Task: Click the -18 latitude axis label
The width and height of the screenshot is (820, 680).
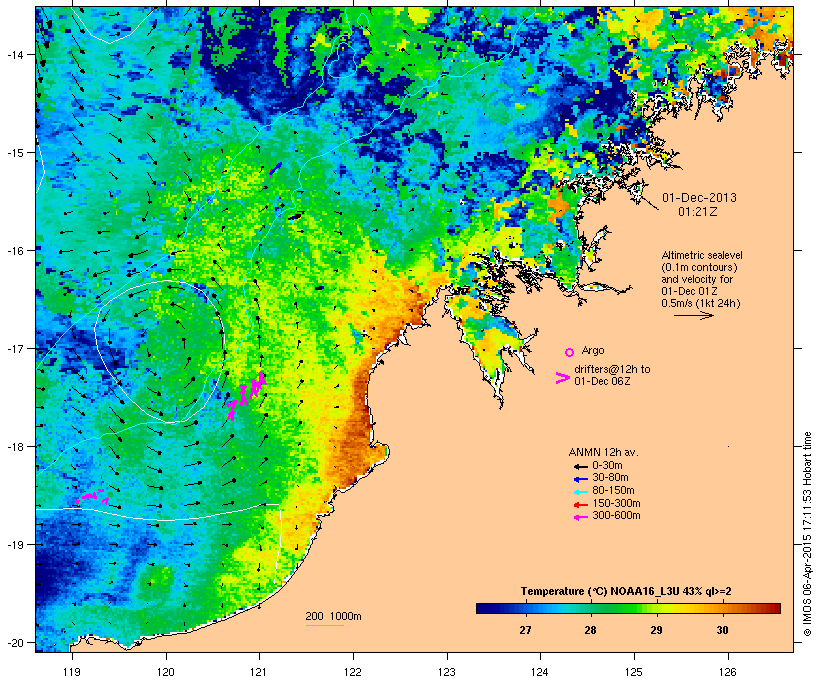Action: tap(14, 447)
